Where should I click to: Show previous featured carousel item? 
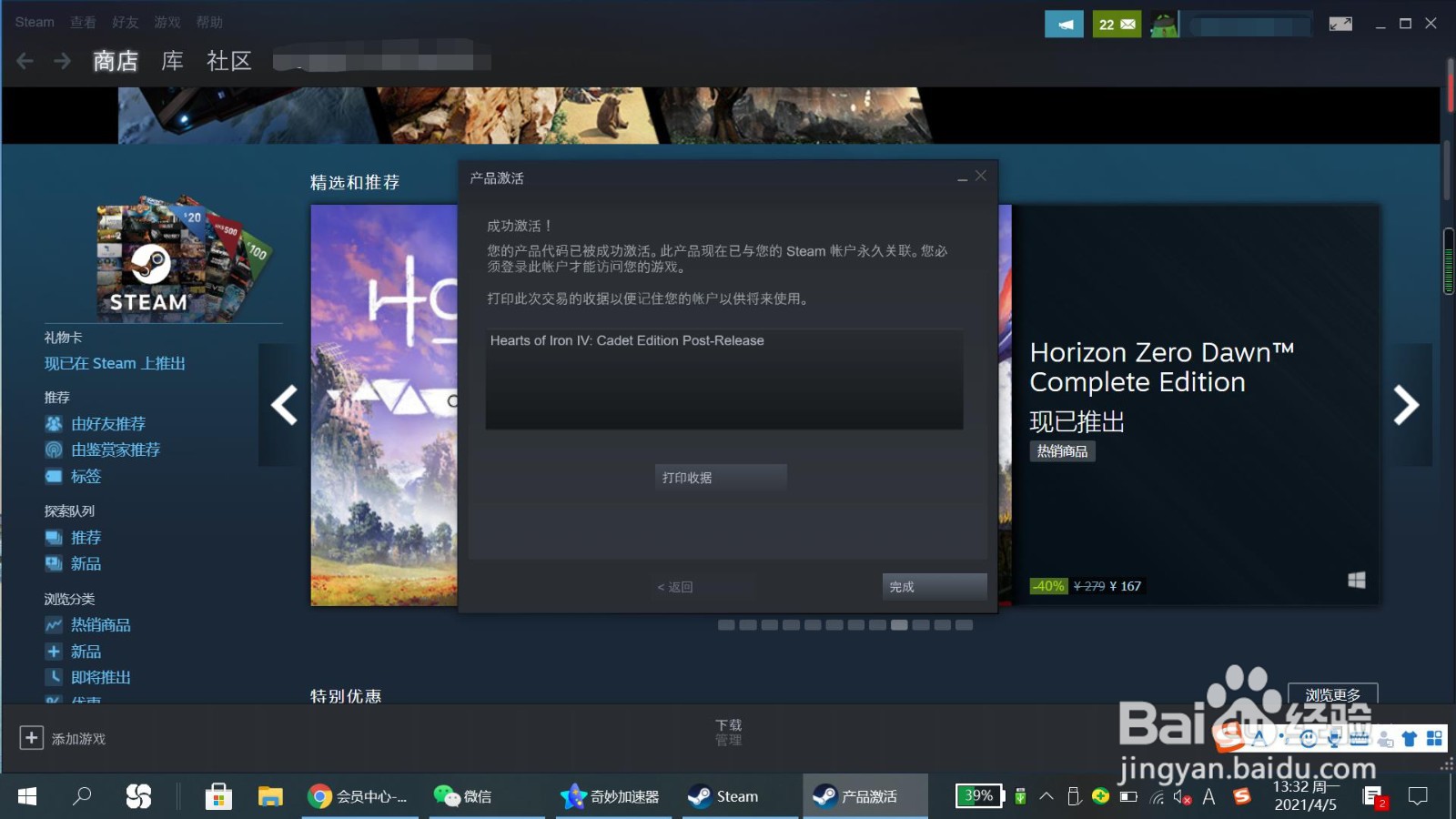coord(284,405)
